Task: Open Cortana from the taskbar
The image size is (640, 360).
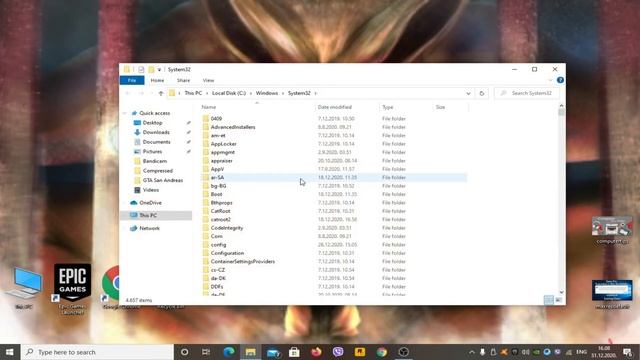Action: [x=184, y=352]
